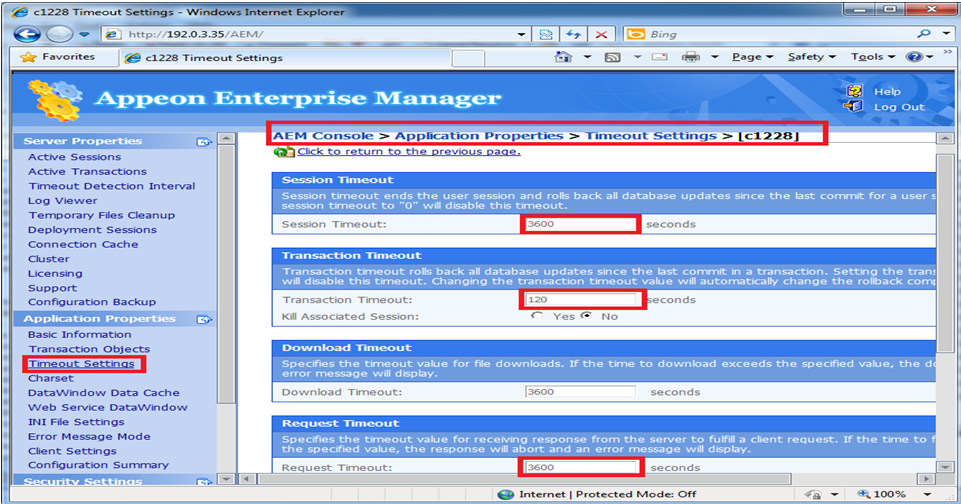Open Deployment Sessions
Viewport: 961px width, 504px height.
click(92, 230)
